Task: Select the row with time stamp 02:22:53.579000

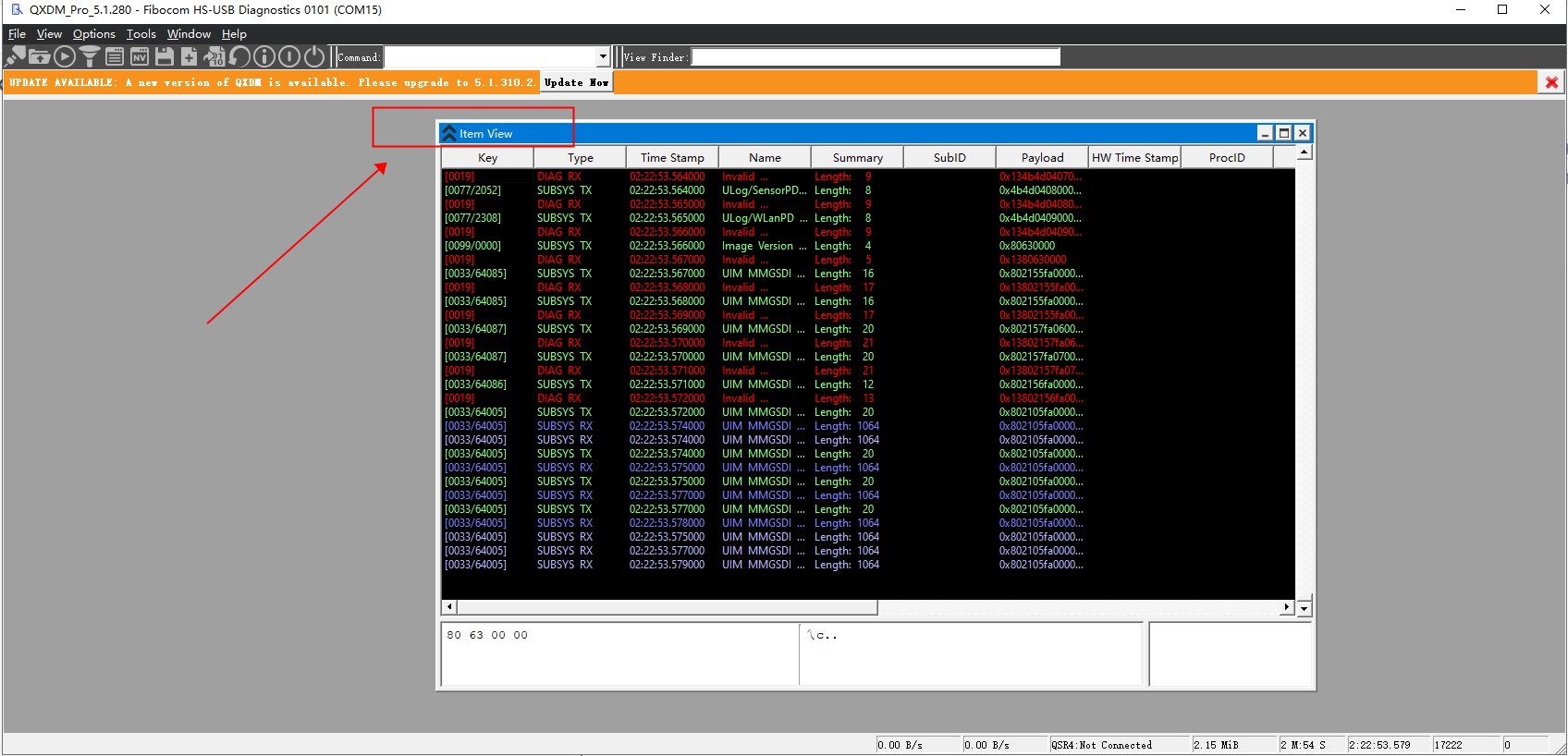Action: [x=868, y=565]
